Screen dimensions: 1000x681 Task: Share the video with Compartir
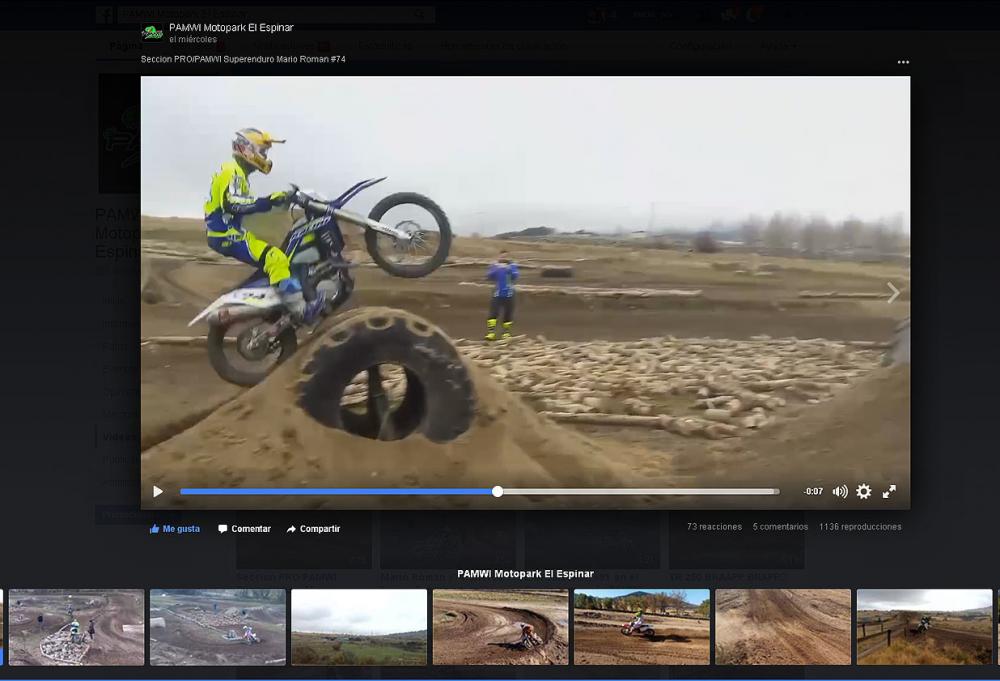pos(313,529)
